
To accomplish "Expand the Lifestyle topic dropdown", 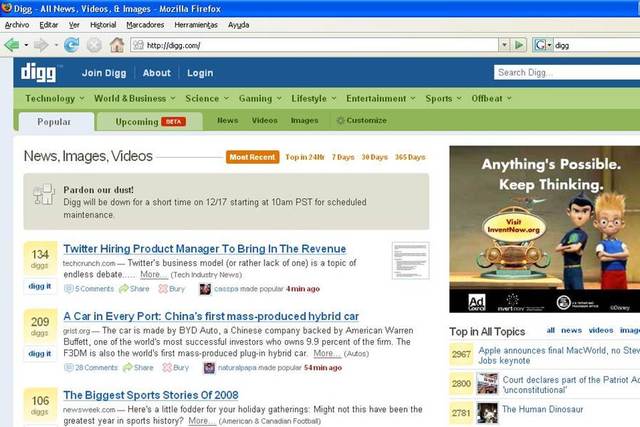I will [334, 98].
